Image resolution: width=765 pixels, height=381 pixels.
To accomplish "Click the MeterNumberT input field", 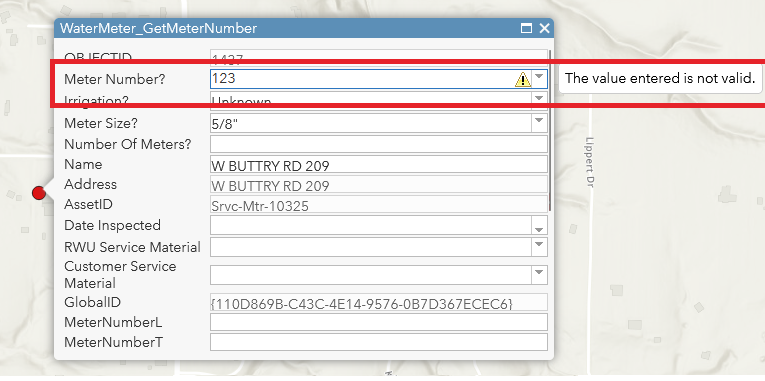I will (x=379, y=342).
